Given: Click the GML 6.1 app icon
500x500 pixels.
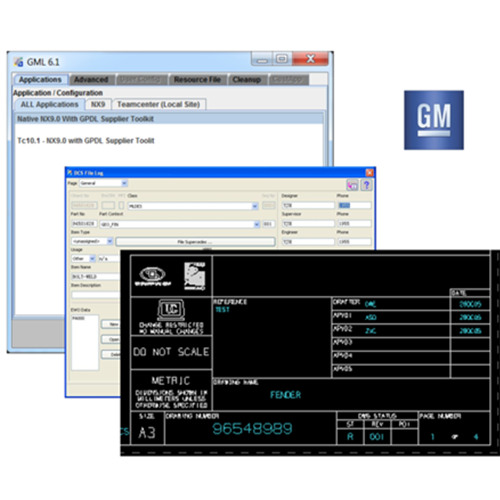Looking at the screenshot, I should click(18, 62).
